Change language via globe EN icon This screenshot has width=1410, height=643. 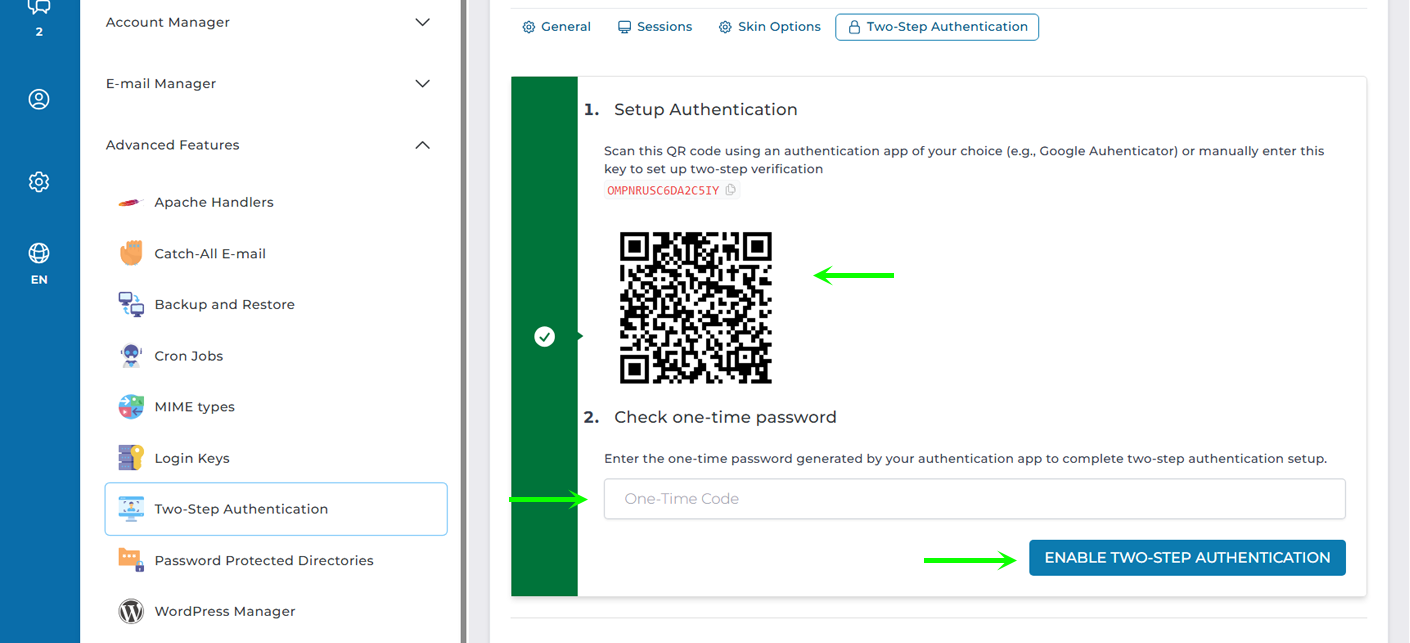click(x=39, y=262)
